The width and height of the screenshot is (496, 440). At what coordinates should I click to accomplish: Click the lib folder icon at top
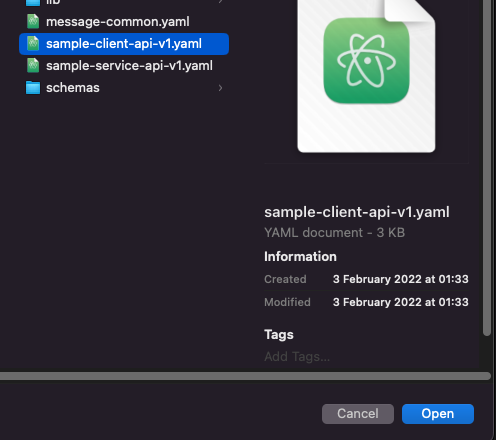33,3
